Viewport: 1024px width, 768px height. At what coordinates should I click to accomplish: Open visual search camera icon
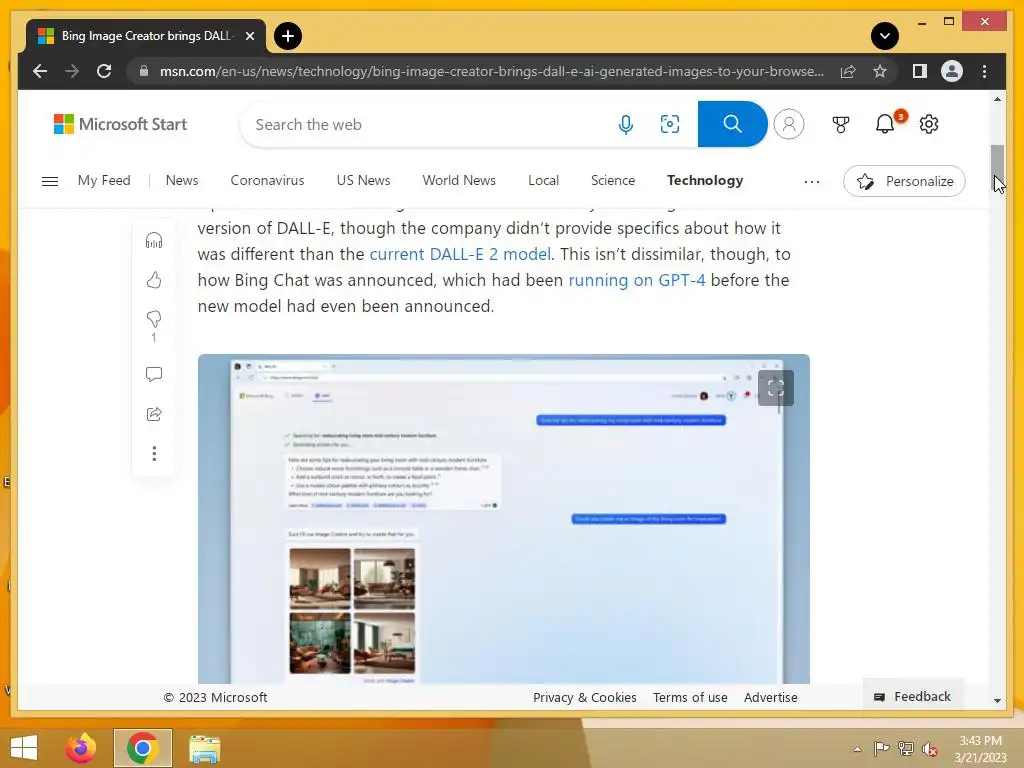coord(669,124)
